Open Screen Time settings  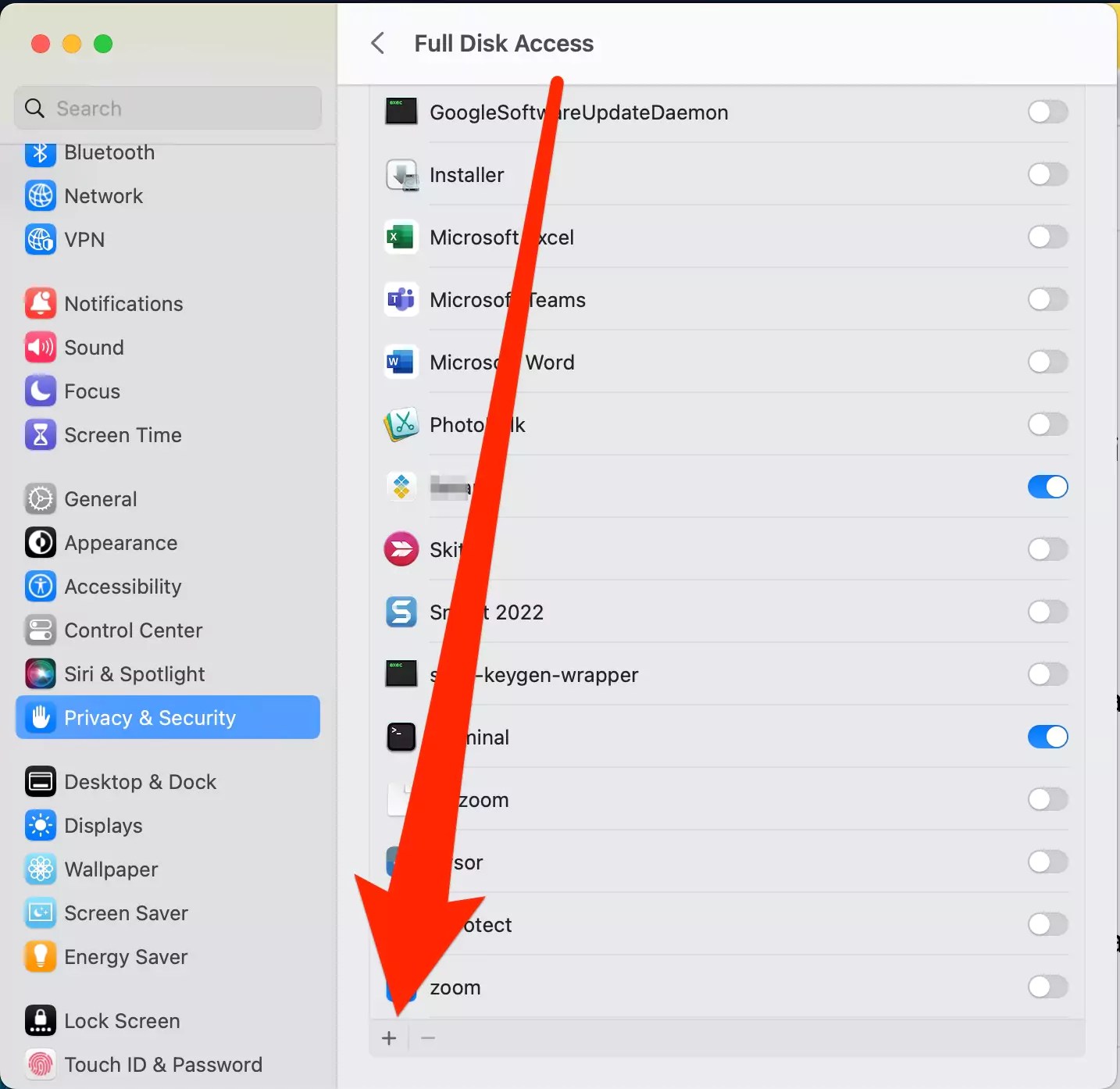tap(123, 435)
